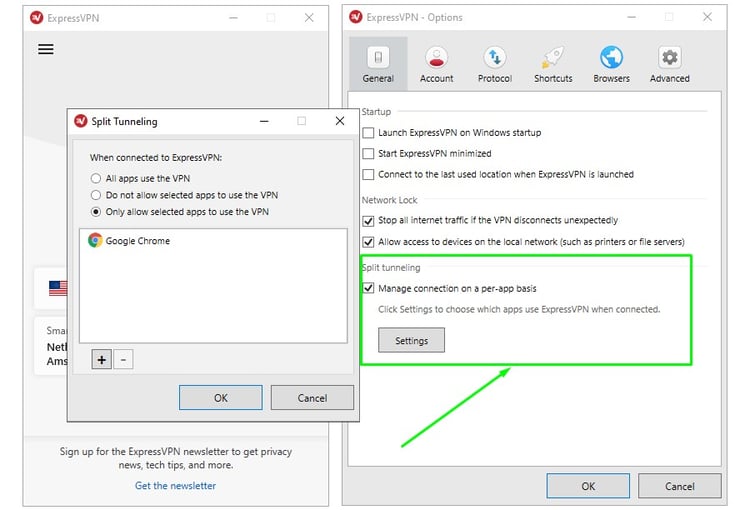Close the main ExpressVPN window
Image resolution: width=750 pixels, height=510 pixels.
309,18
